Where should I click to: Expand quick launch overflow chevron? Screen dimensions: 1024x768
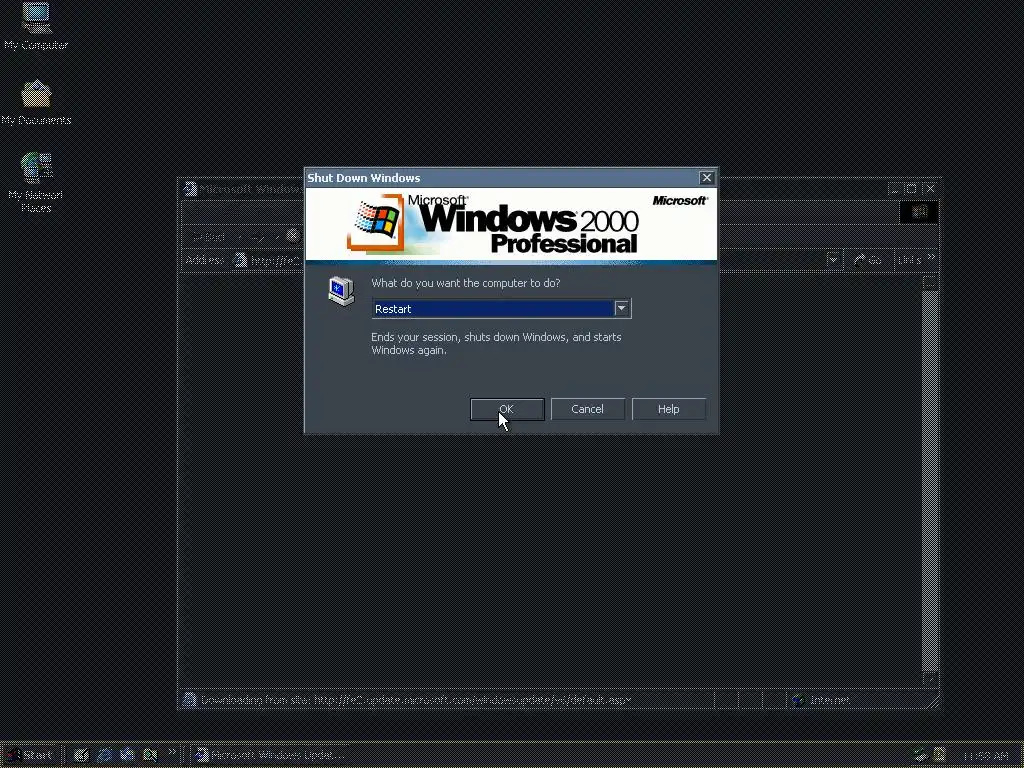[172, 752]
